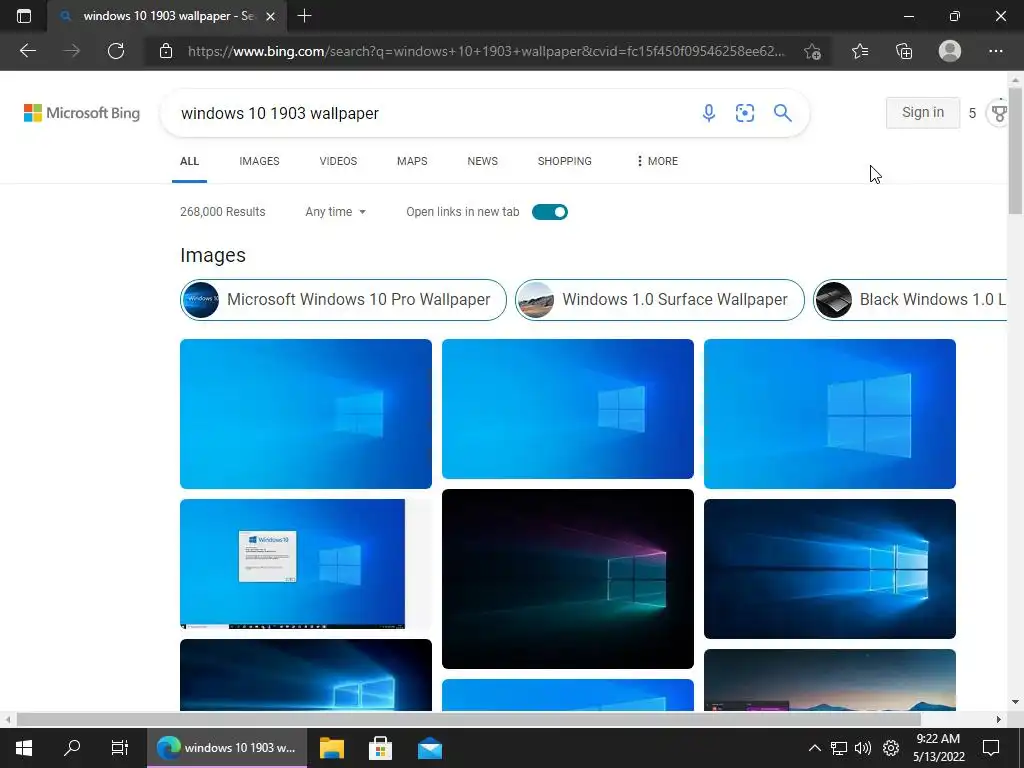Open Mail app from taskbar
This screenshot has height=768, width=1024.
pos(430,748)
